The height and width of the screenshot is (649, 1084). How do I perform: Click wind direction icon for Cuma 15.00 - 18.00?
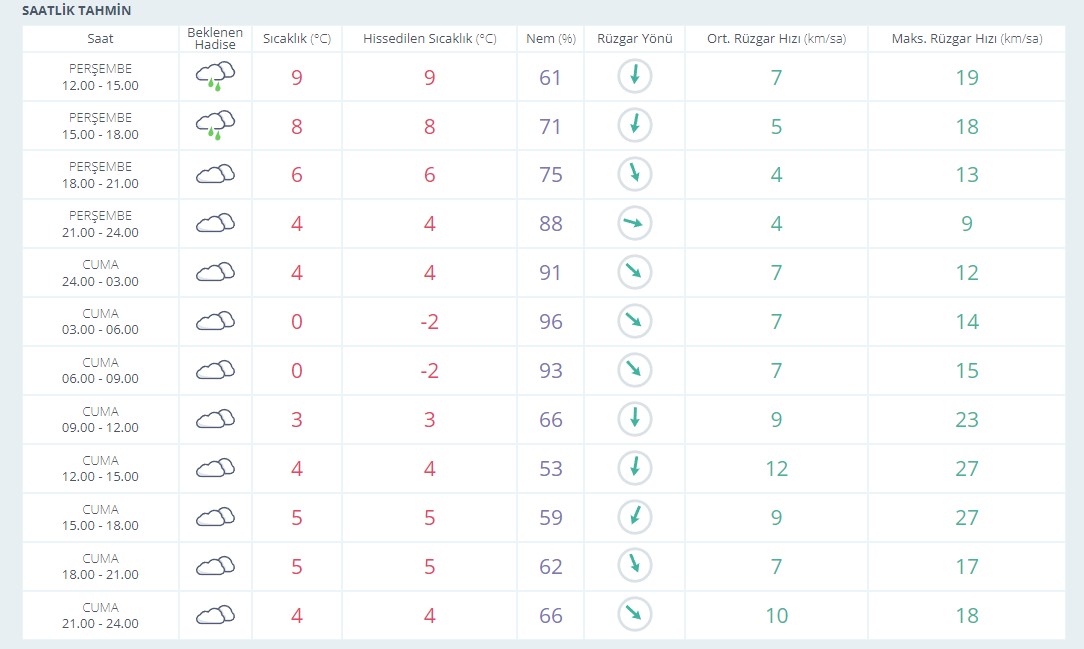[634, 517]
